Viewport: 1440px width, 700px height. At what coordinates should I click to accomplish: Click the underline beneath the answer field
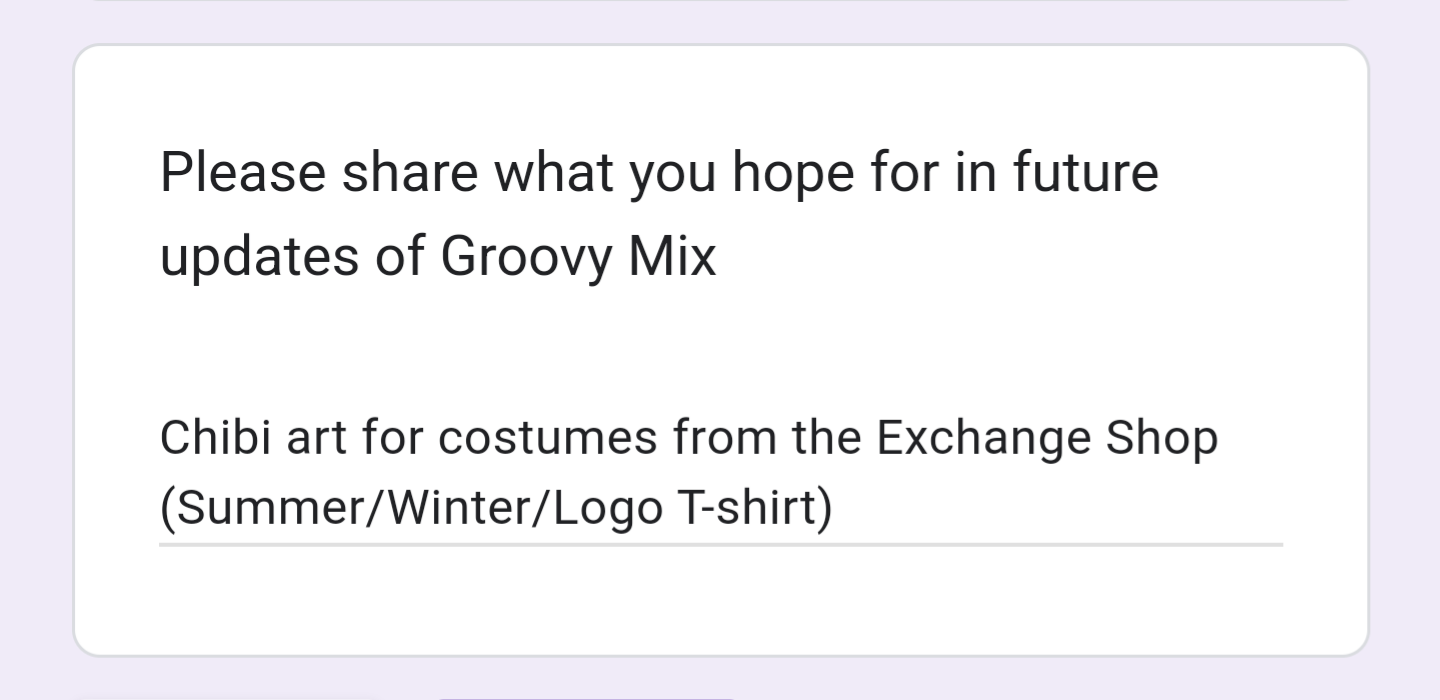pos(720,545)
